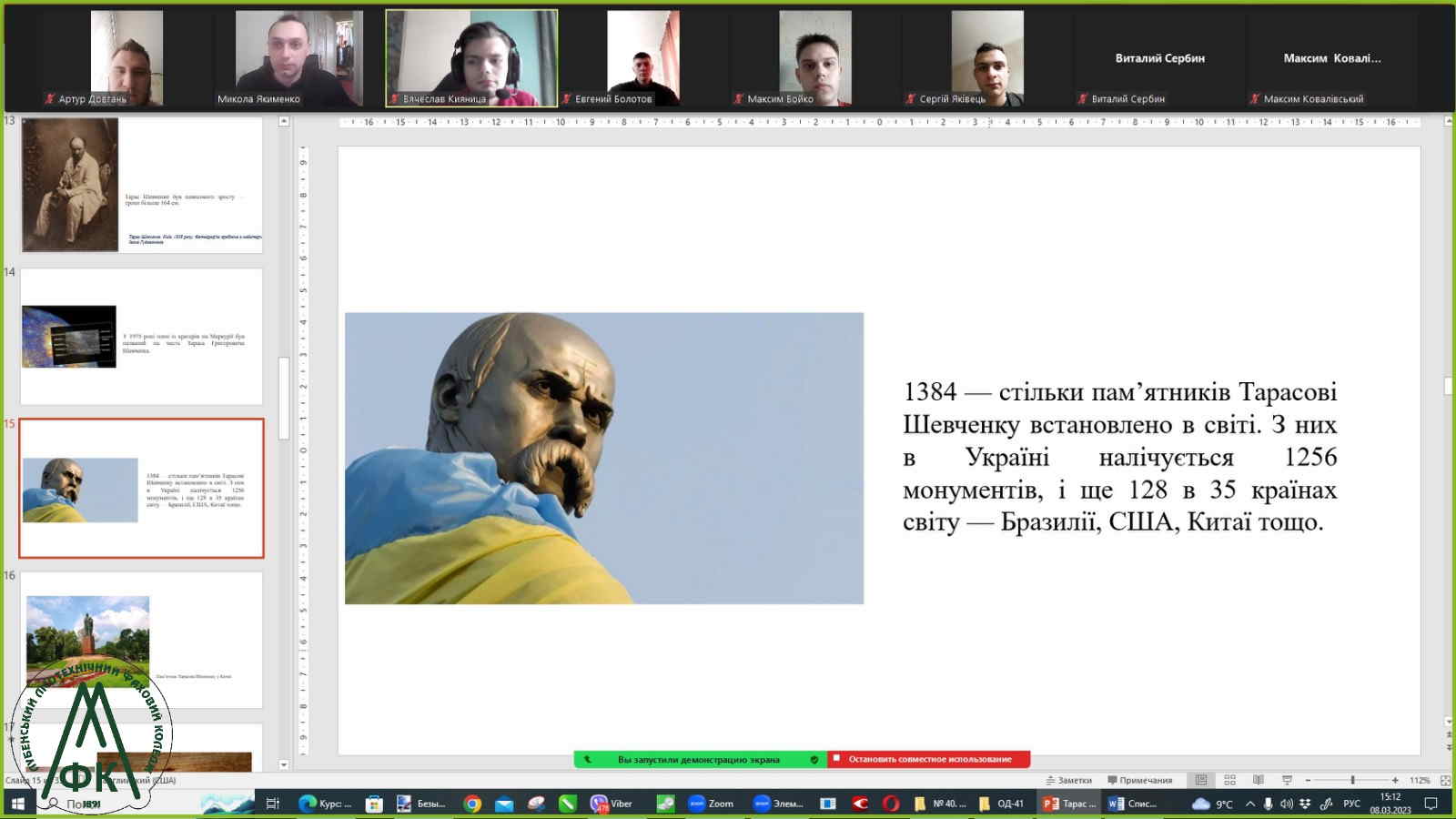Open the Microsoft Edge taskbar window

click(x=325, y=804)
